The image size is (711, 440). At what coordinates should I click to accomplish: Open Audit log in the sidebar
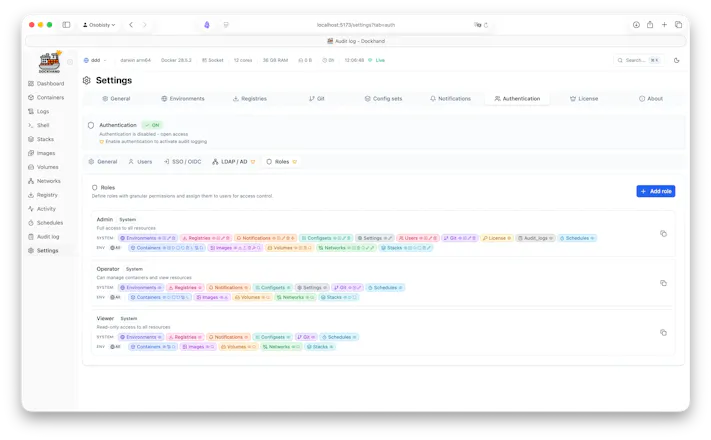[44, 237]
